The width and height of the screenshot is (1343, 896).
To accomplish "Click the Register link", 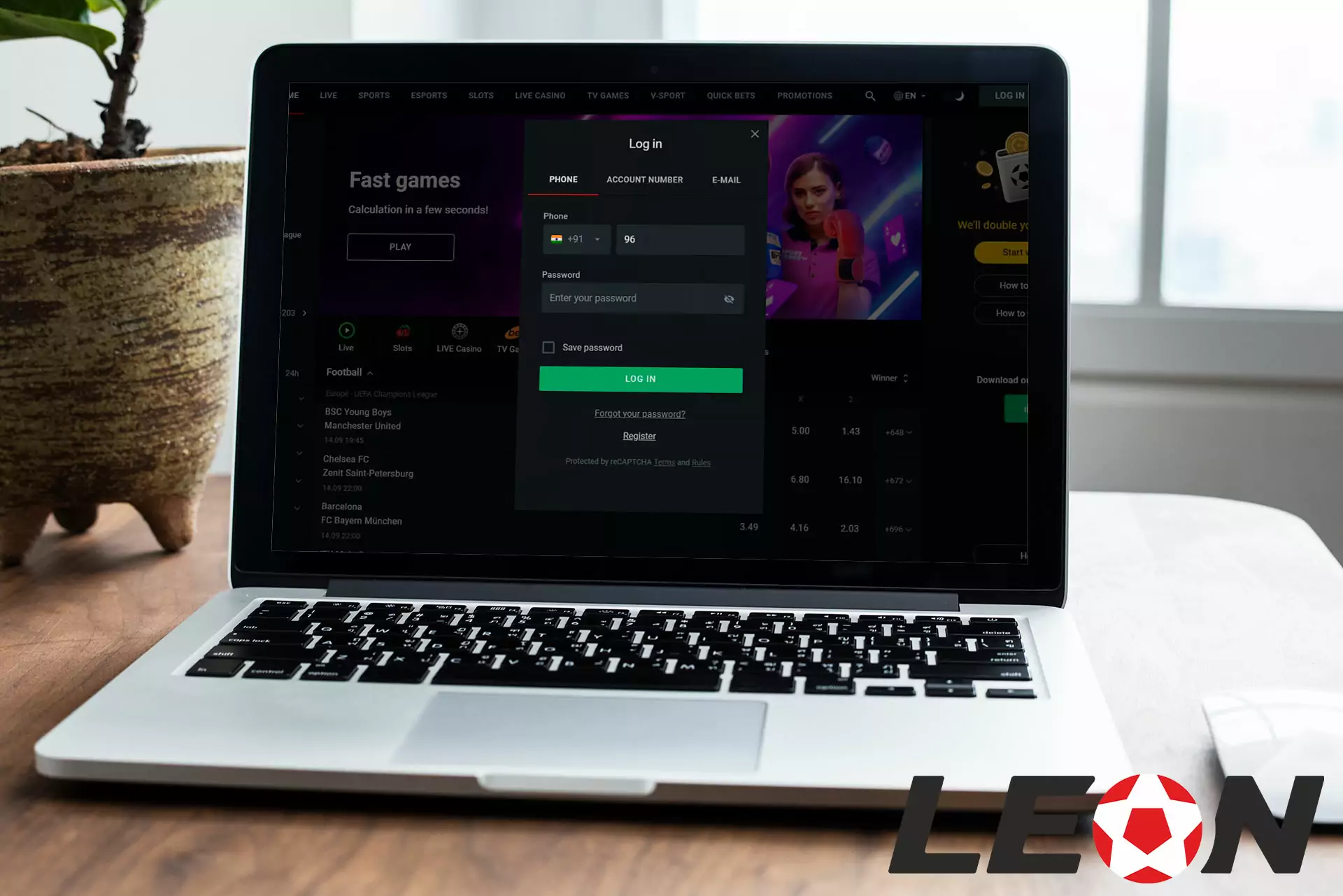I will [x=639, y=435].
